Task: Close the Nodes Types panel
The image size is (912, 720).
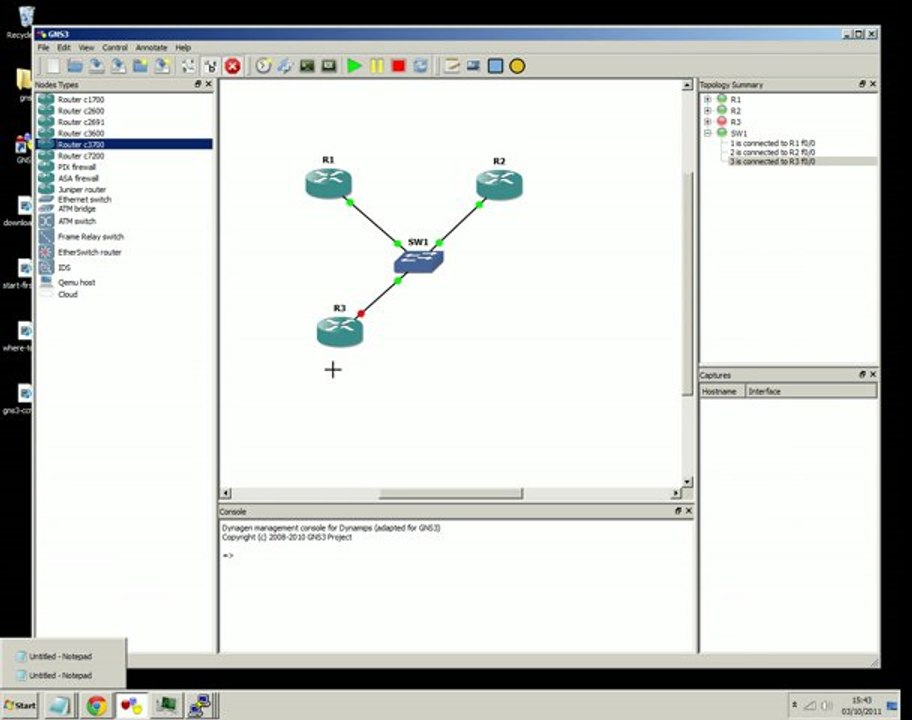Action: (209, 84)
